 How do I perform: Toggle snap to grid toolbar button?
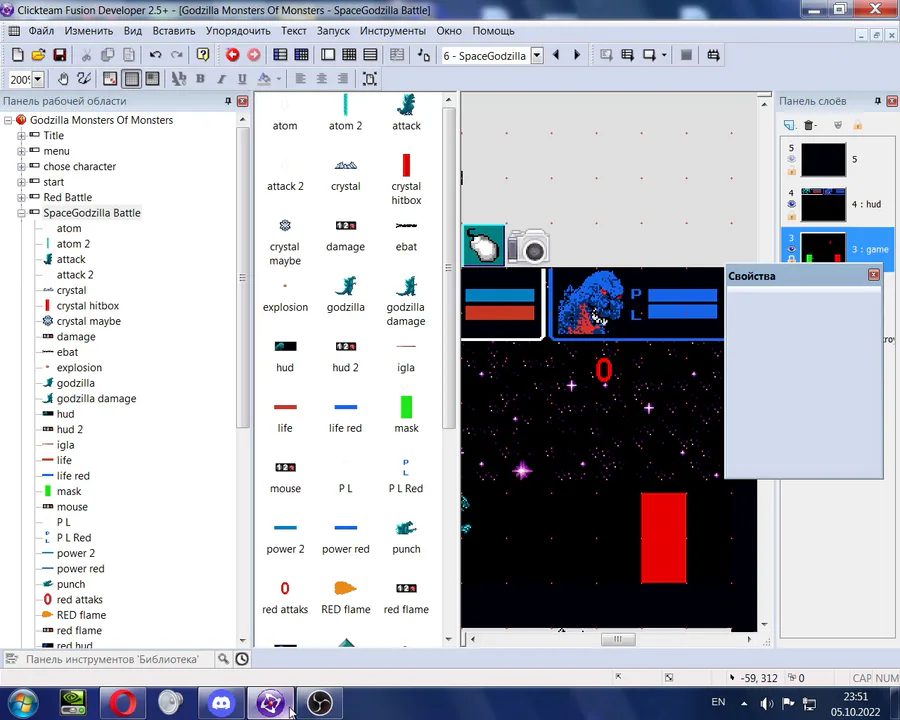(152, 79)
